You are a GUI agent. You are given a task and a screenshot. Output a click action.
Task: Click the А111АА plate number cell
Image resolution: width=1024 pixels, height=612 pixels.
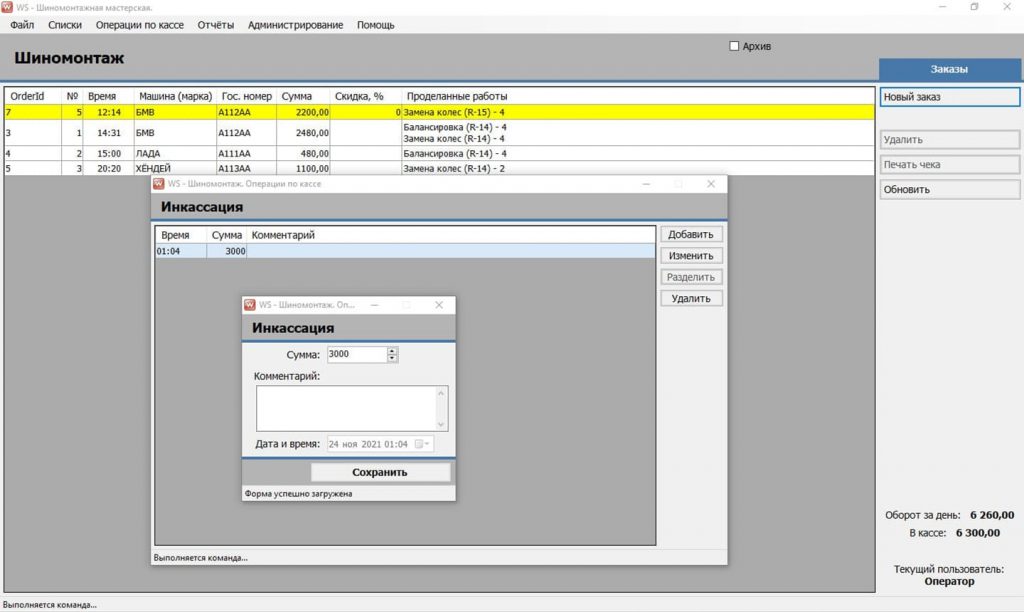tap(247, 153)
